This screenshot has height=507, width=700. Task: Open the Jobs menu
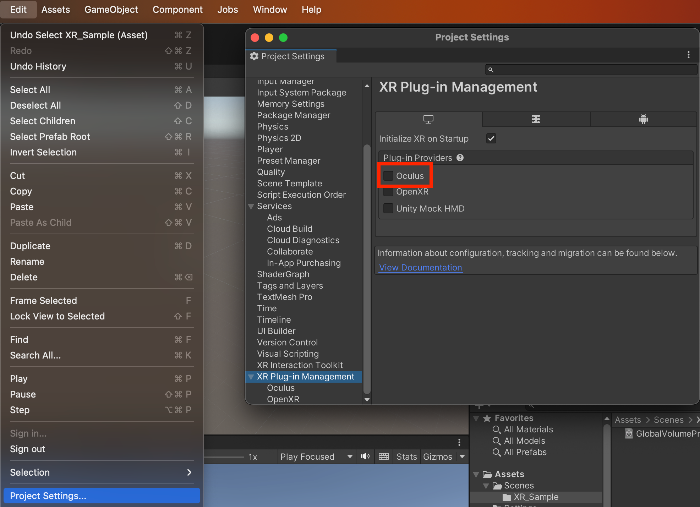point(228,10)
